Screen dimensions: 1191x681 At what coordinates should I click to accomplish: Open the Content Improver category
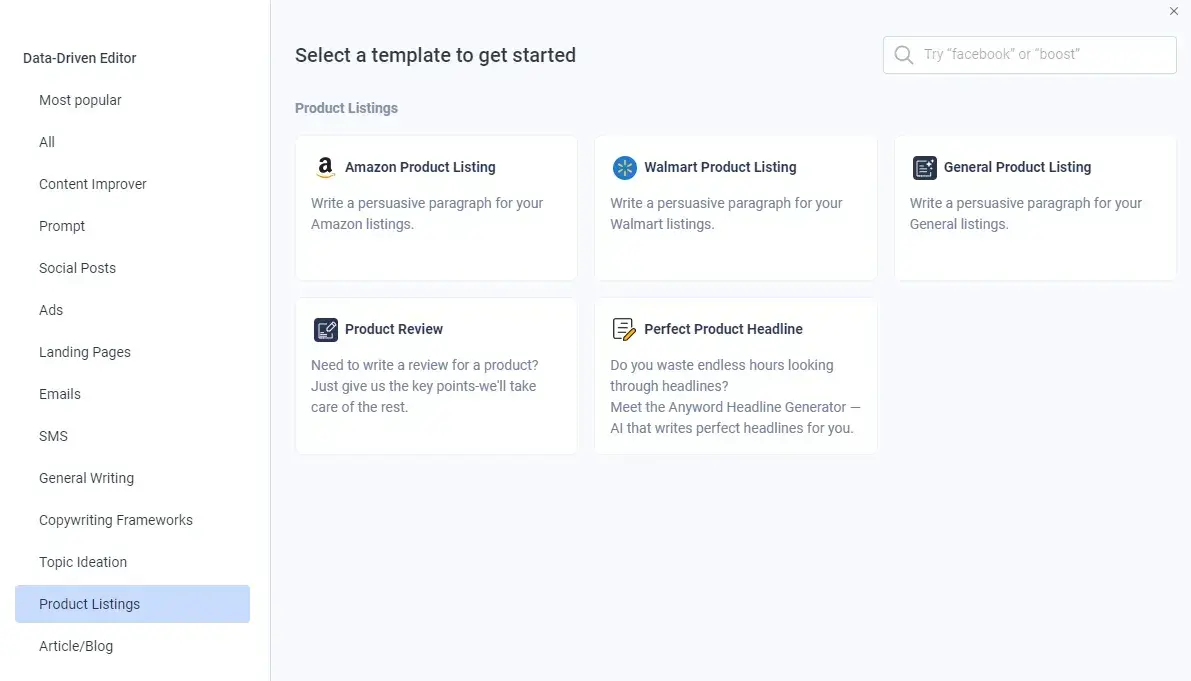pyautogui.click(x=93, y=184)
